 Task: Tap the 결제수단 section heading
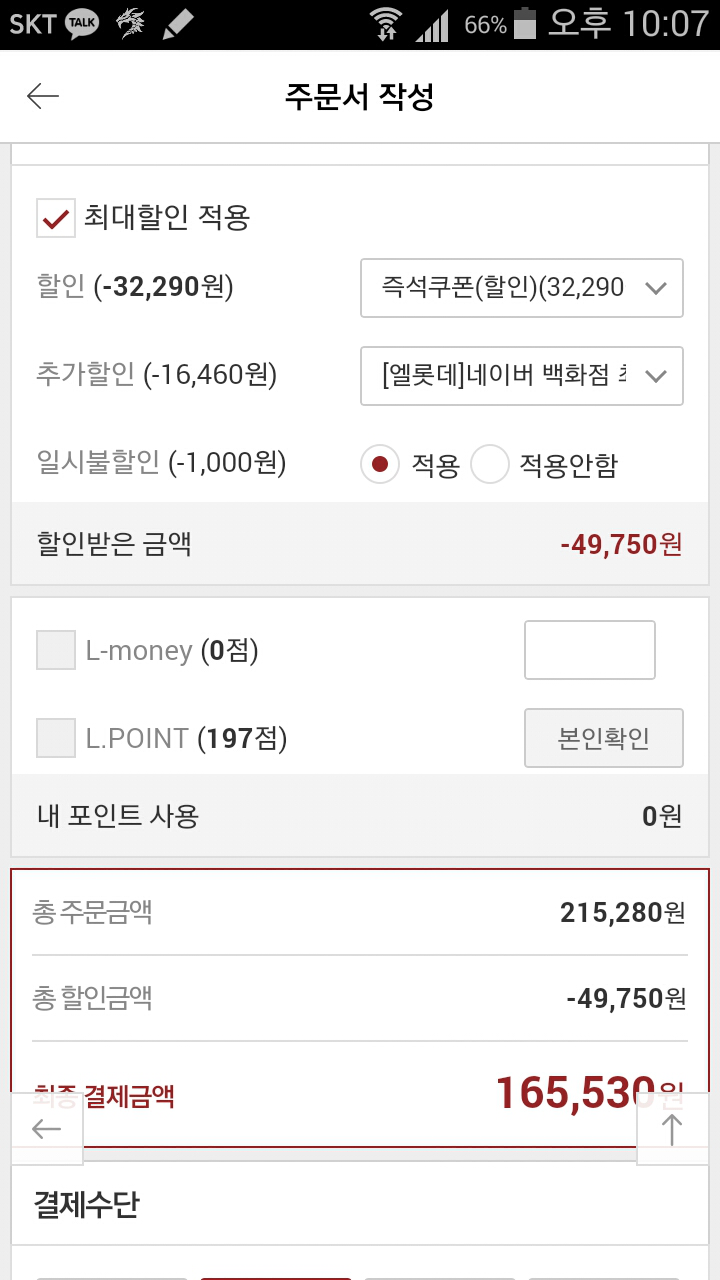(86, 1204)
